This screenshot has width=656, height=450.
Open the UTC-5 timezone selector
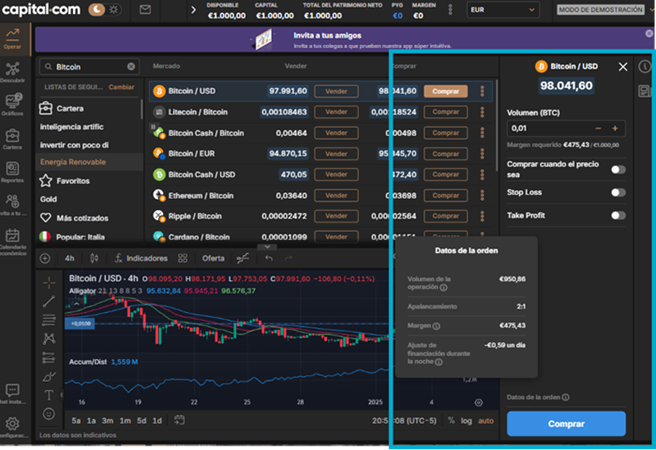(x=404, y=420)
